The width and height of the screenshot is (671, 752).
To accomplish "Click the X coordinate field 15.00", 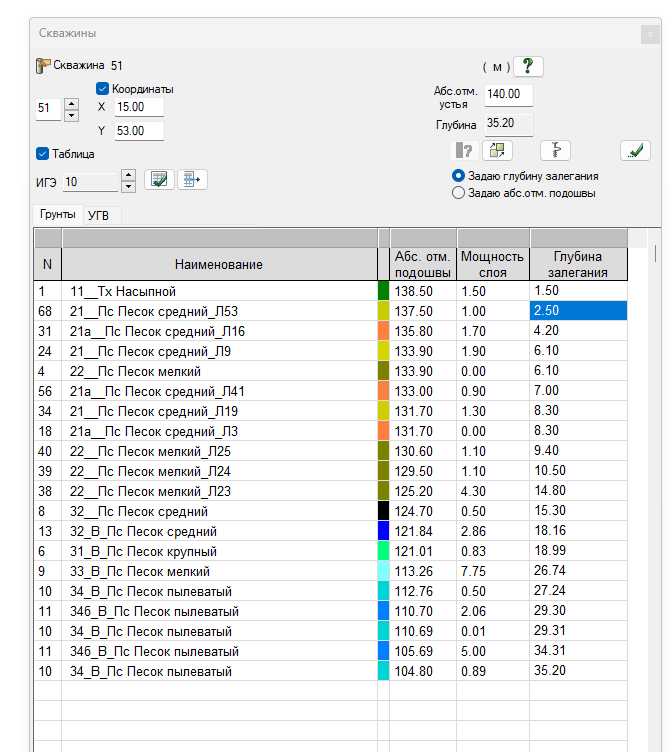I will [x=139, y=107].
